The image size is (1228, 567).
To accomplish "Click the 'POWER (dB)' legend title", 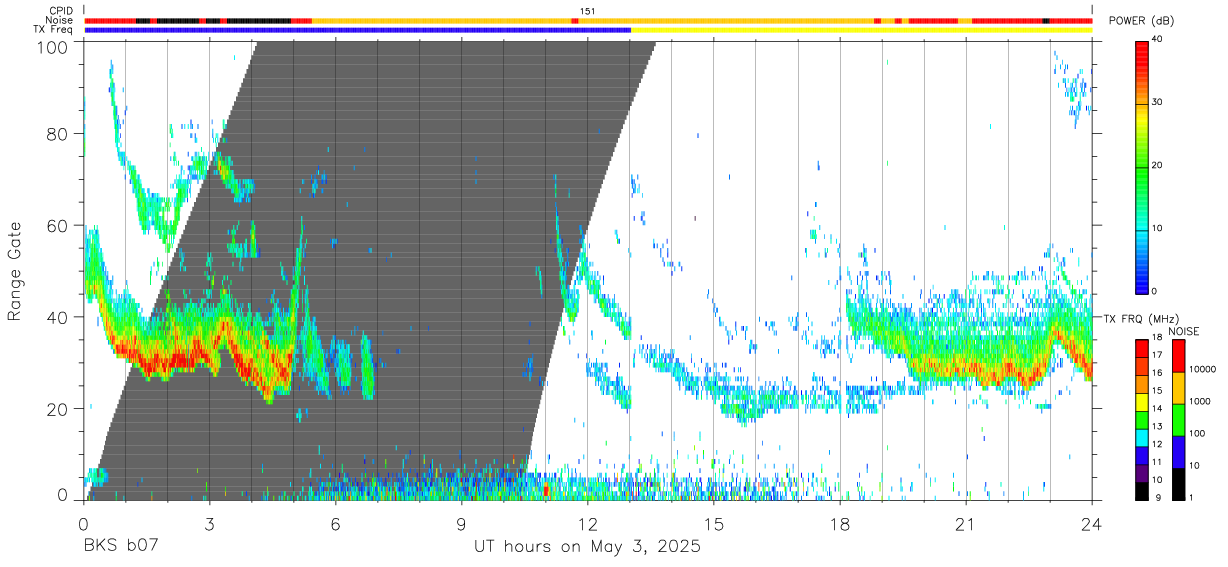I will (1141, 21).
